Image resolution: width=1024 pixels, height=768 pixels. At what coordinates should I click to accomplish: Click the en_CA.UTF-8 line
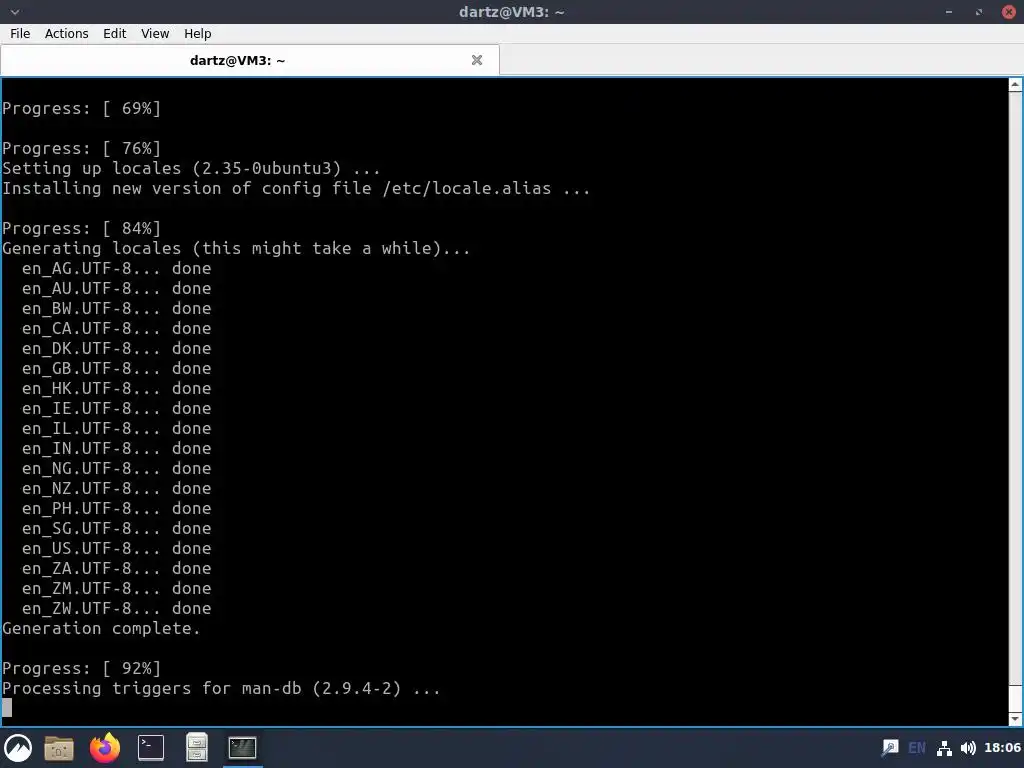coord(116,328)
